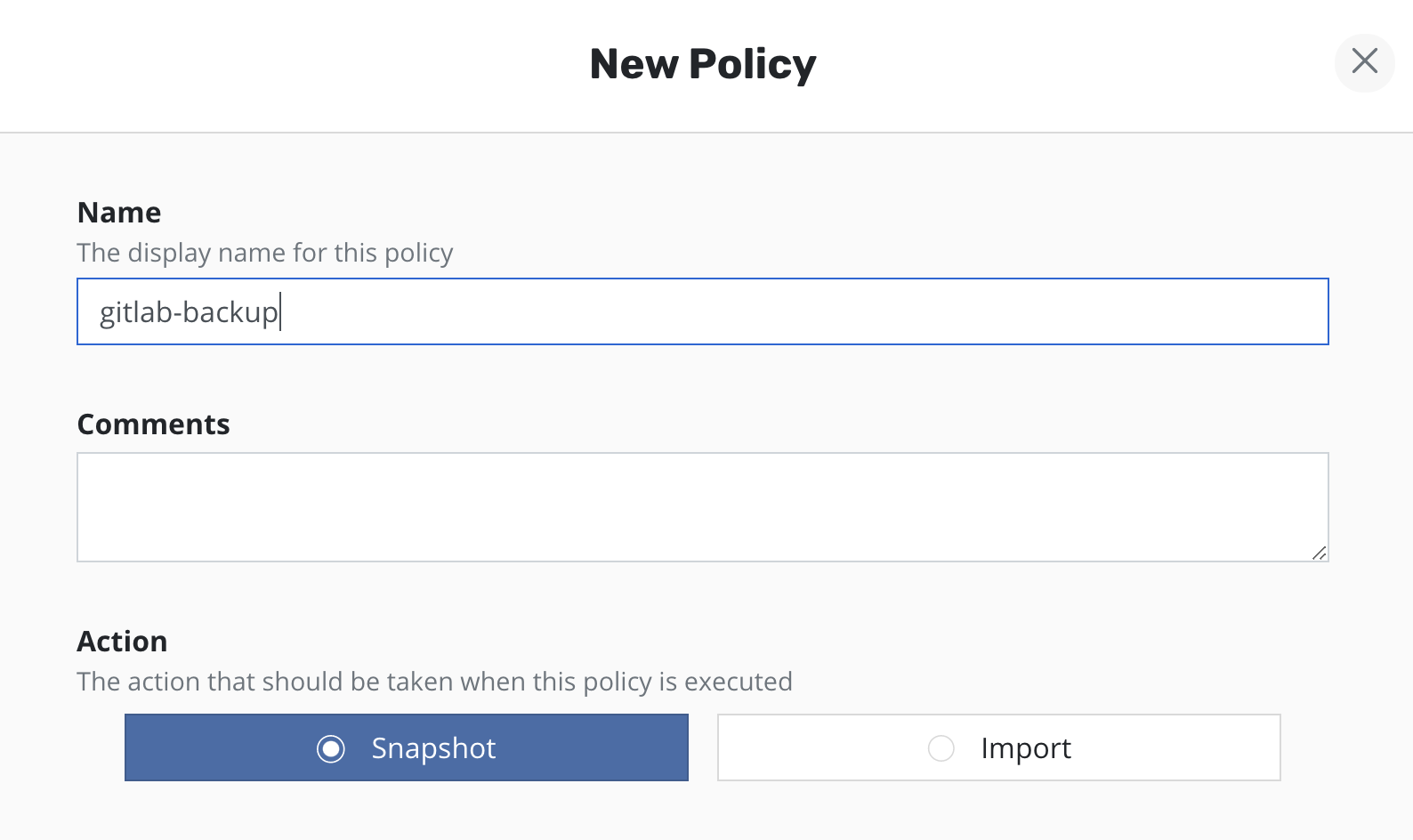Click the circular radio marker next to Import text

(941, 749)
